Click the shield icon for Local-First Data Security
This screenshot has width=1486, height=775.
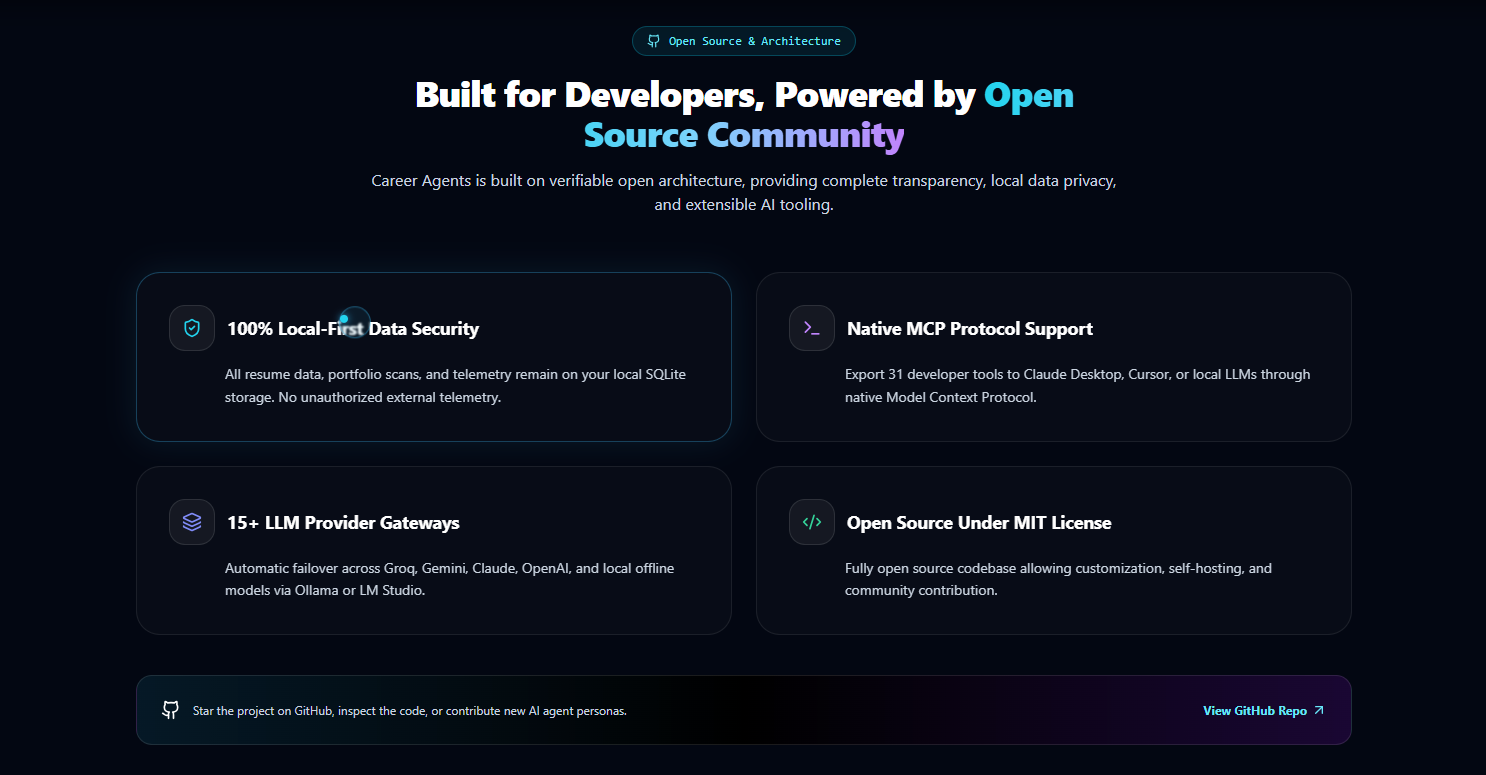(192, 328)
